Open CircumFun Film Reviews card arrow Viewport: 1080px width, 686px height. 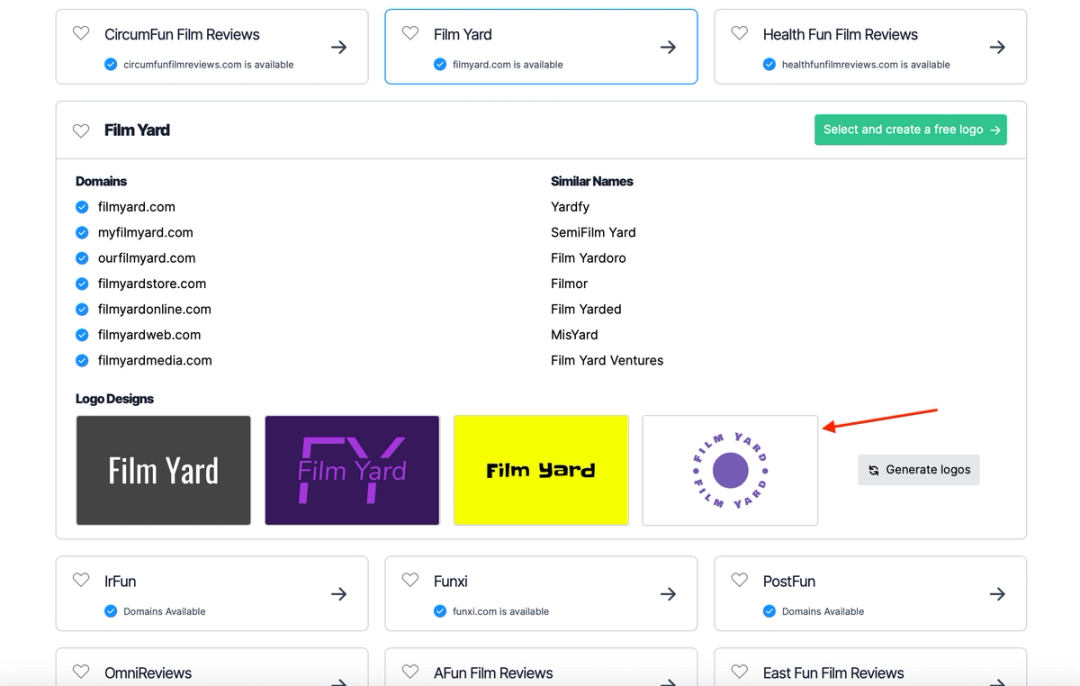click(x=338, y=47)
